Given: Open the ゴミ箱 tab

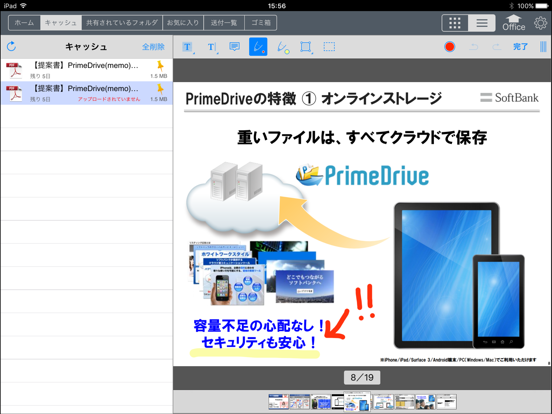Looking at the screenshot, I should tap(261, 23).
